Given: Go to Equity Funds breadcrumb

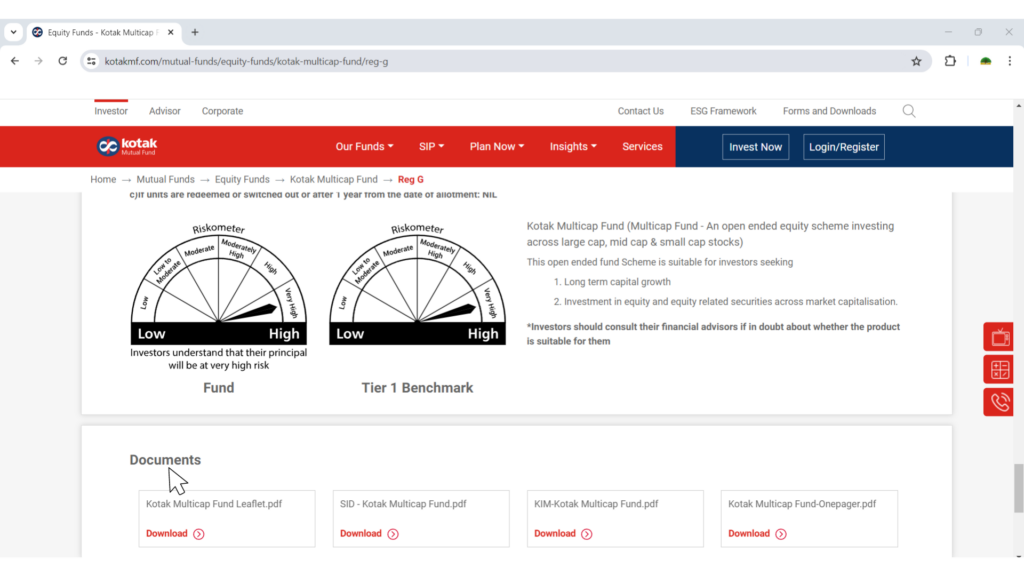Looking at the screenshot, I should click(x=242, y=179).
